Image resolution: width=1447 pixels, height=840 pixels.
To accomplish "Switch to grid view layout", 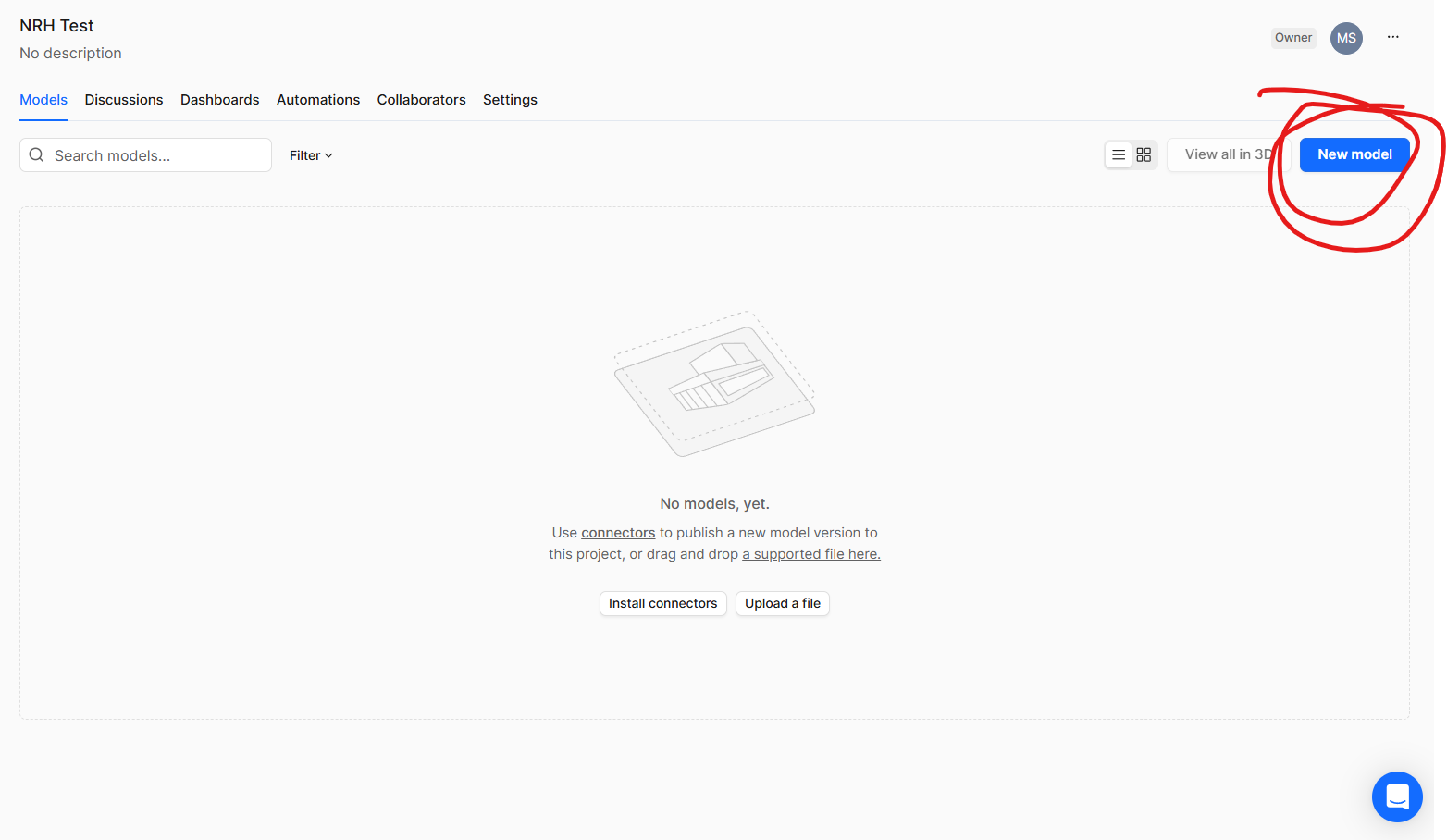I will tap(1144, 155).
